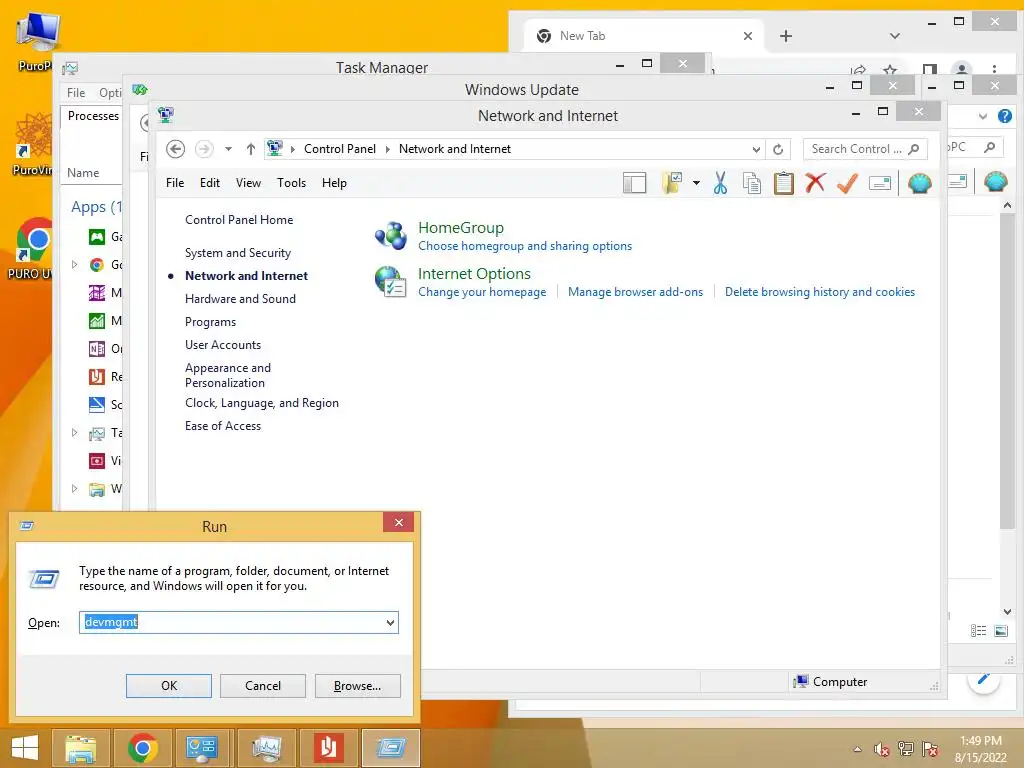Click the Task Manager taskbar icon
The image size is (1024, 768).
[x=266, y=748]
